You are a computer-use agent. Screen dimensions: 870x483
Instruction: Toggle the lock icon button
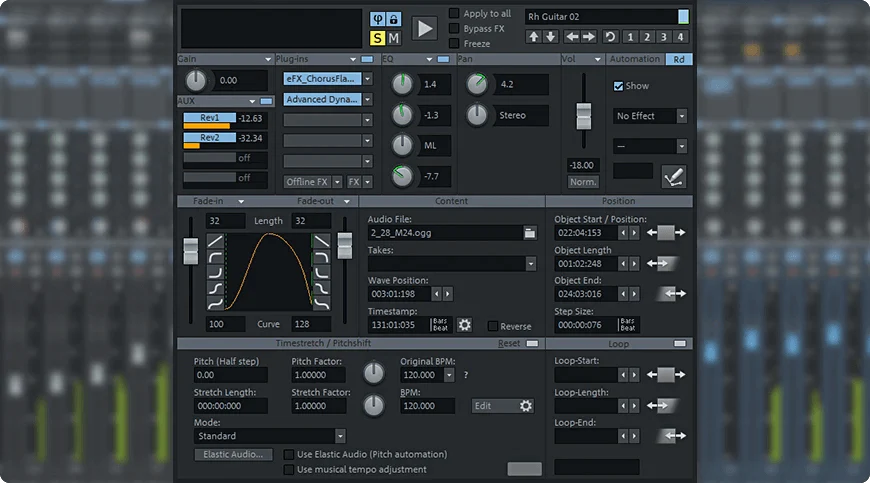(x=393, y=19)
